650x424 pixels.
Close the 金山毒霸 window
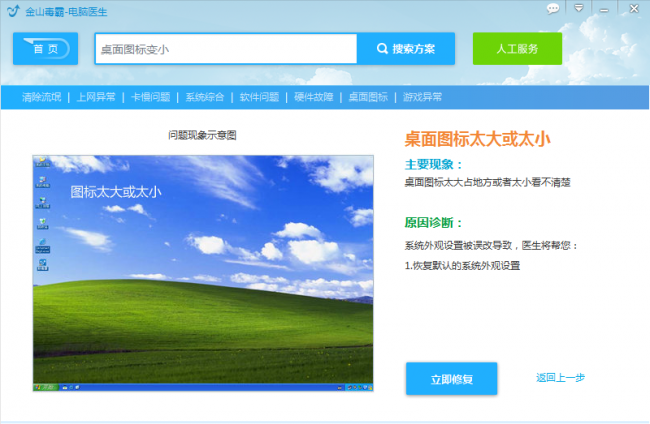pyautogui.click(x=634, y=8)
